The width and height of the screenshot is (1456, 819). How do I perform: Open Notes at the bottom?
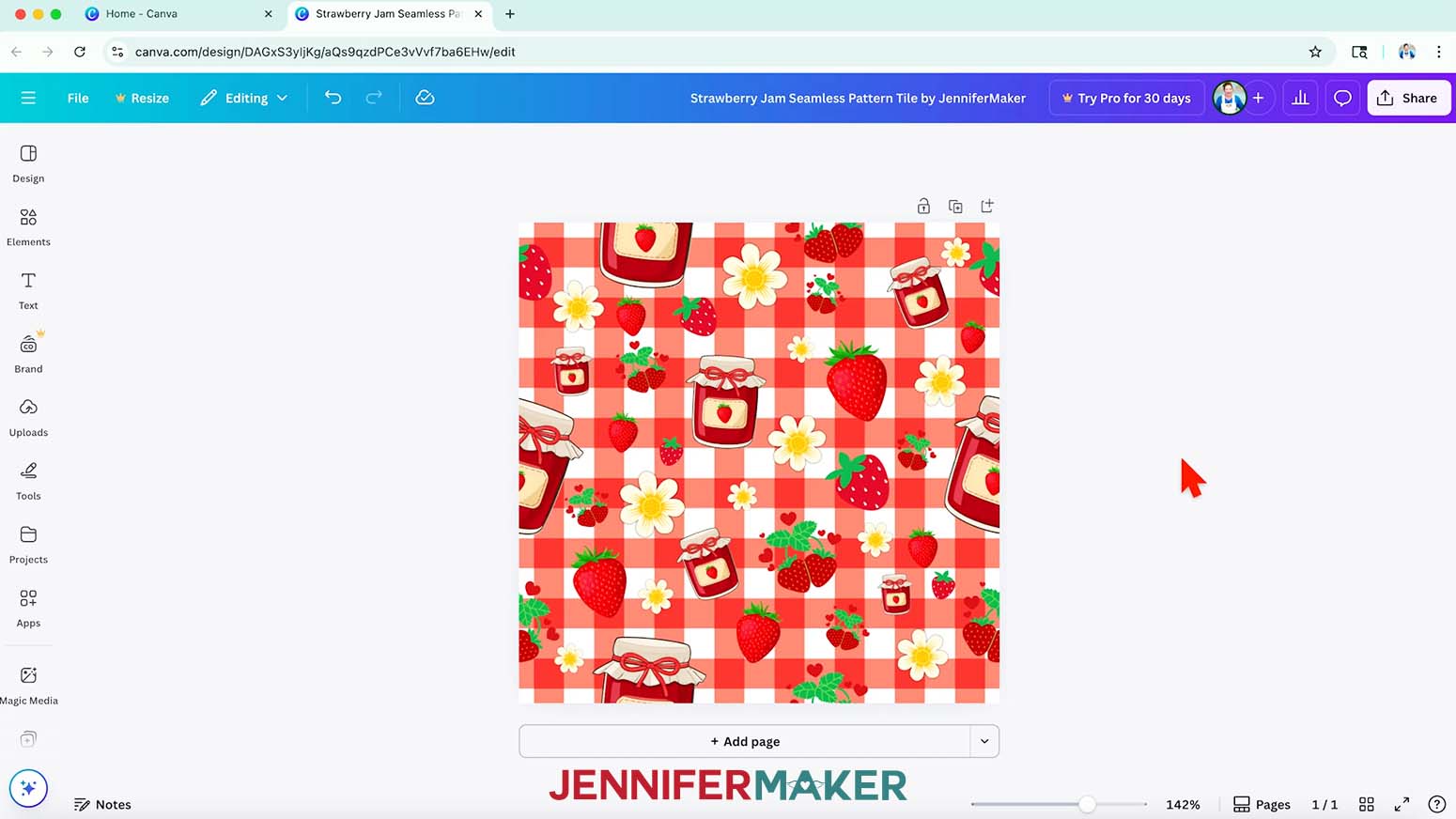pos(102,804)
